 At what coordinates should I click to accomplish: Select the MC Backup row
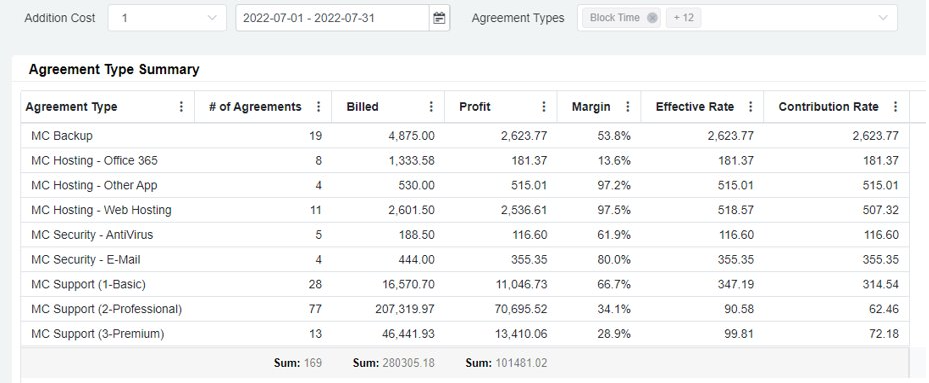(465, 136)
